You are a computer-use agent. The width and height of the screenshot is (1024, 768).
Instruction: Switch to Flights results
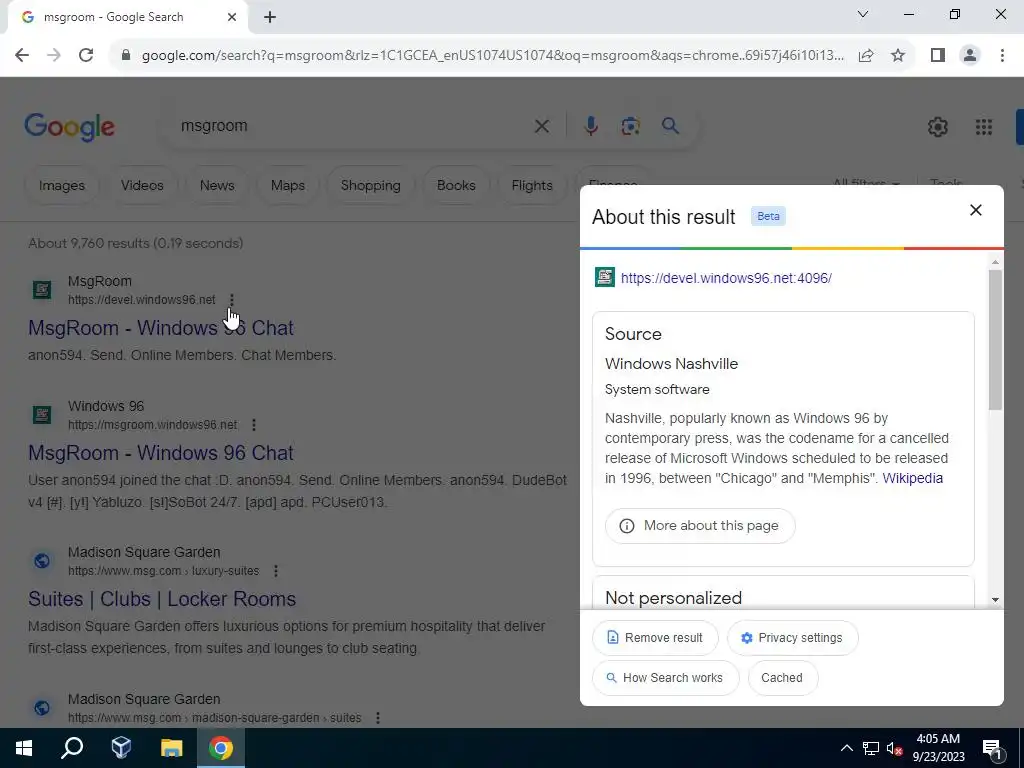[532, 185]
